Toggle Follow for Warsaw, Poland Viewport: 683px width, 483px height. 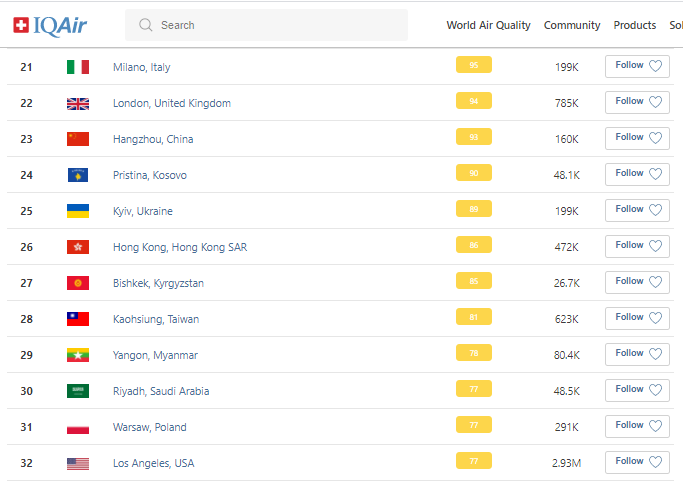click(x=637, y=426)
